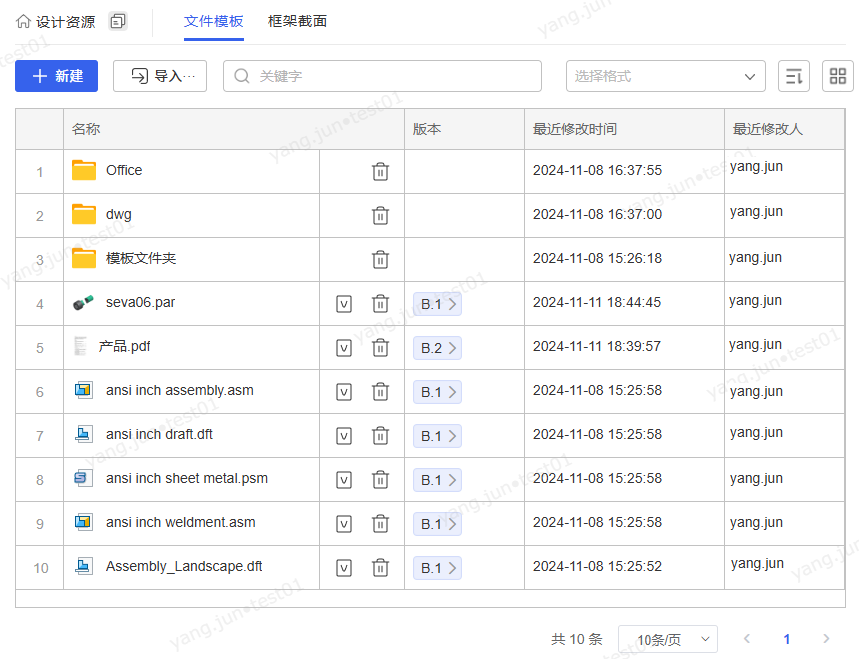Delete the dwg folder via trash icon
Image resolution: width=859 pixels, height=659 pixels.
pos(380,215)
